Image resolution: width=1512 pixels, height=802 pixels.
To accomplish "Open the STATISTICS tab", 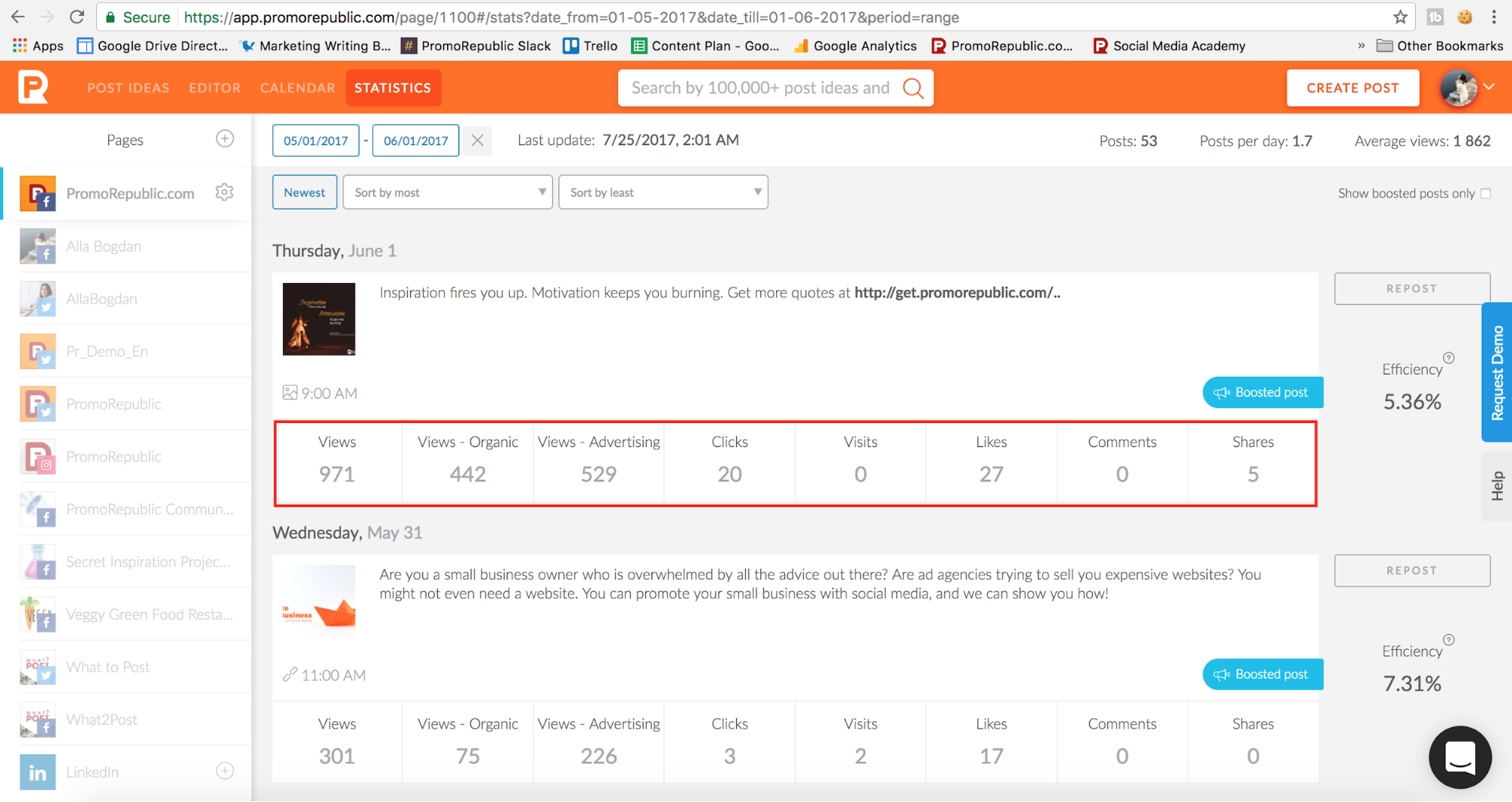I will [393, 88].
